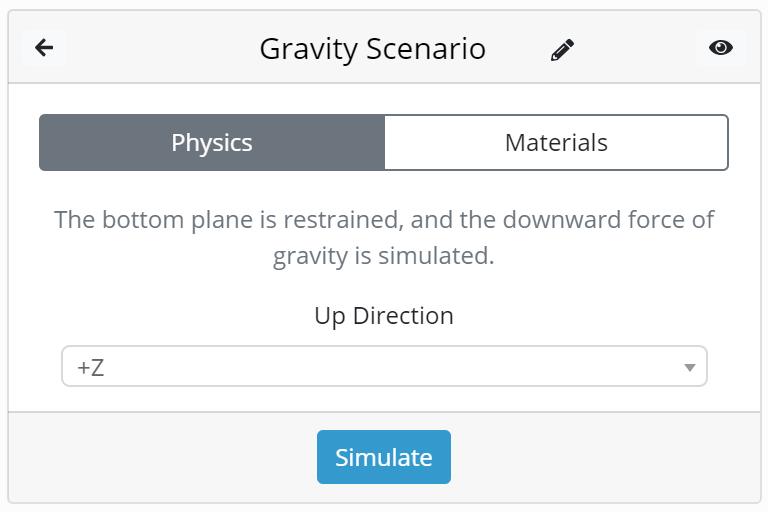
Task: Activate the grey Physics segment button
Action: [x=212, y=143]
